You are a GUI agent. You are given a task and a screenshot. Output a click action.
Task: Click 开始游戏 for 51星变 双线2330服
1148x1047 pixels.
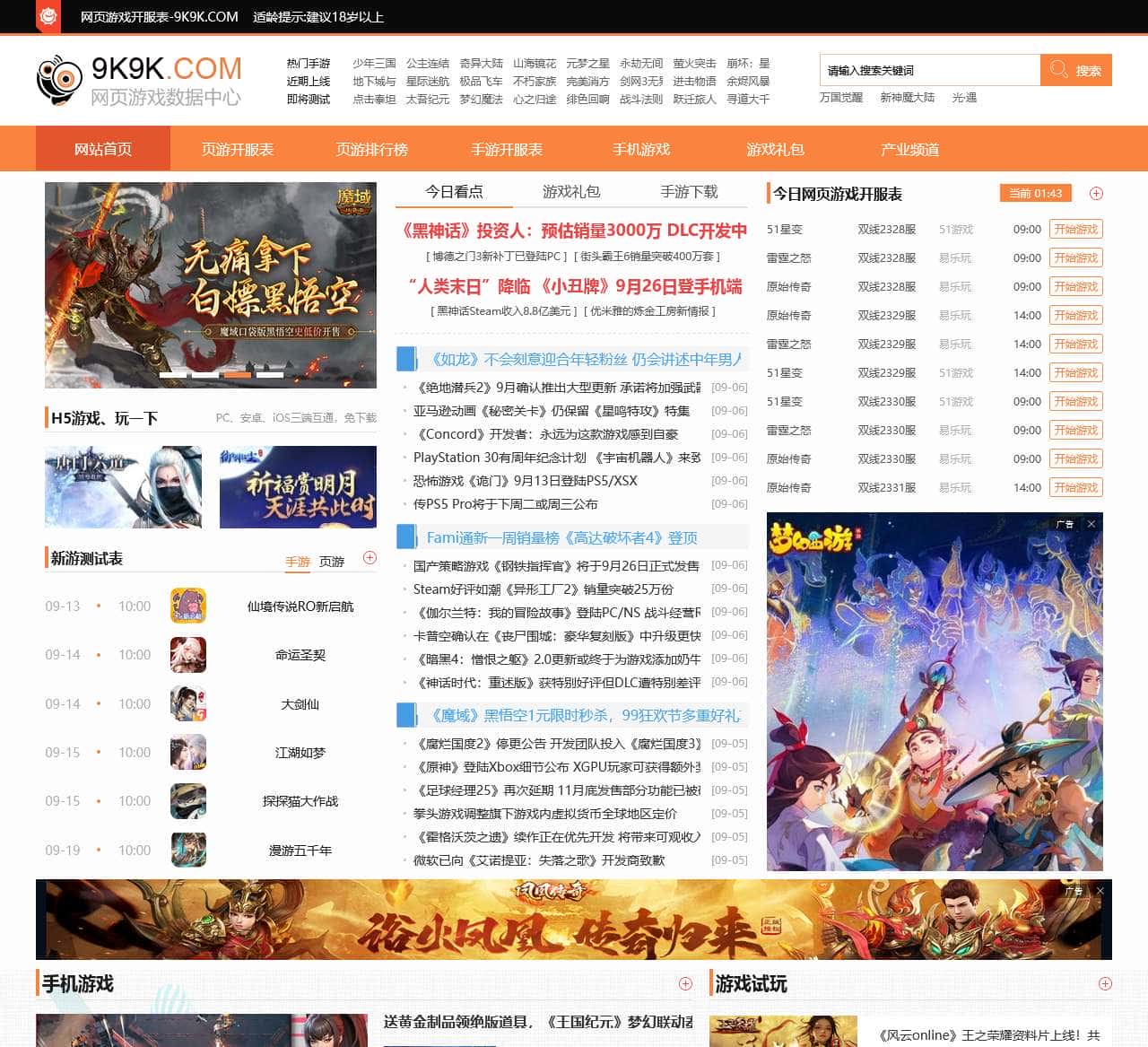tap(1076, 401)
